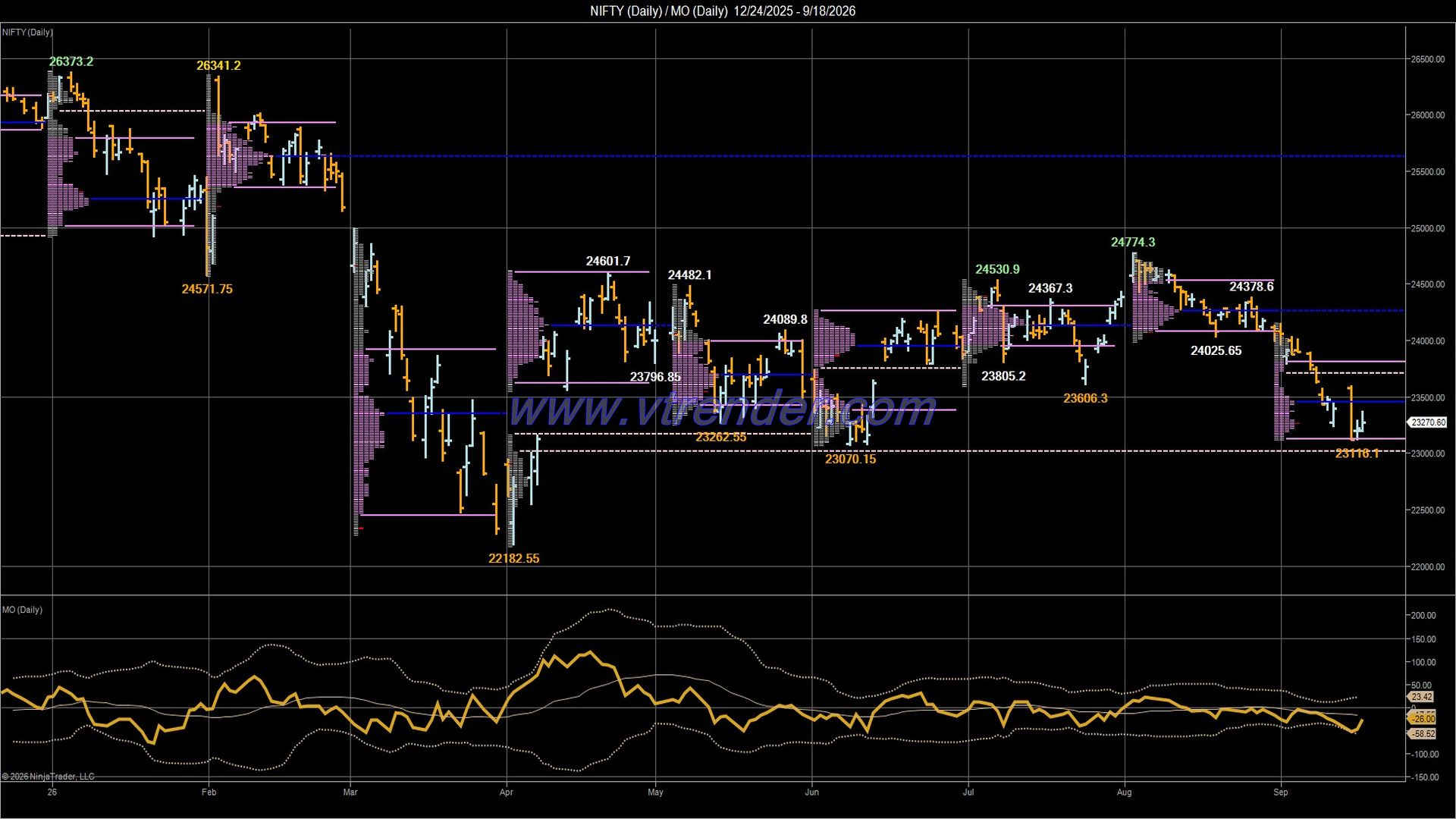Screen dimensions: 1456x819
Task: Click the 26 year axis label
Action: tap(52, 792)
